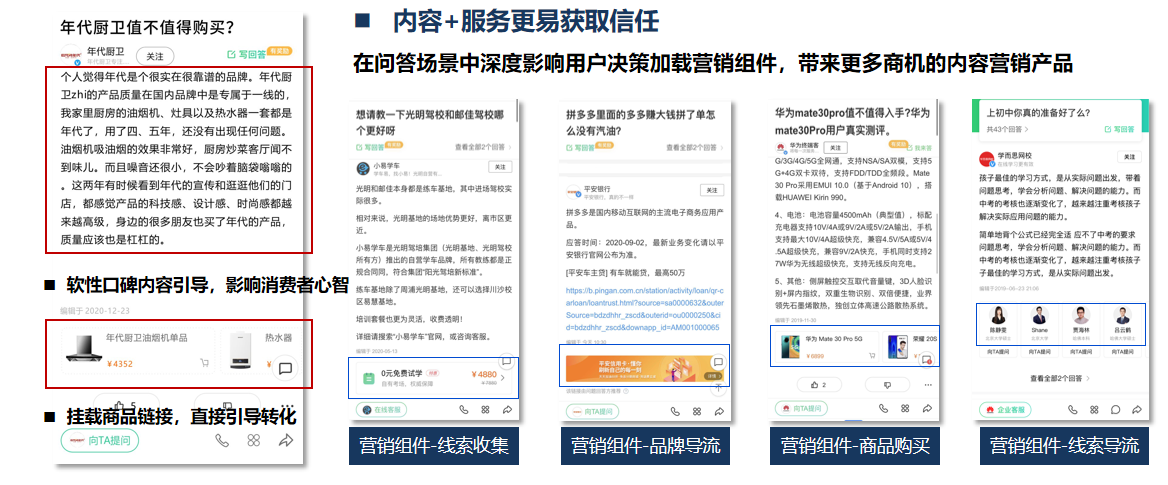Expand 查看全部2个回答 below teacher cards

[1060, 378]
